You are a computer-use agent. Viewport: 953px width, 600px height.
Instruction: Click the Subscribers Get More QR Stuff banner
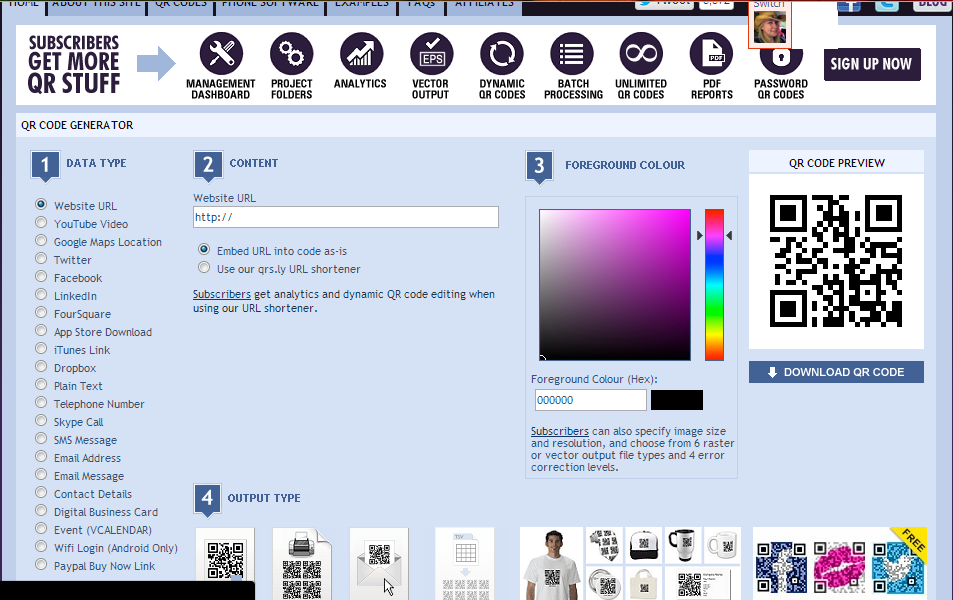[74, 64]
